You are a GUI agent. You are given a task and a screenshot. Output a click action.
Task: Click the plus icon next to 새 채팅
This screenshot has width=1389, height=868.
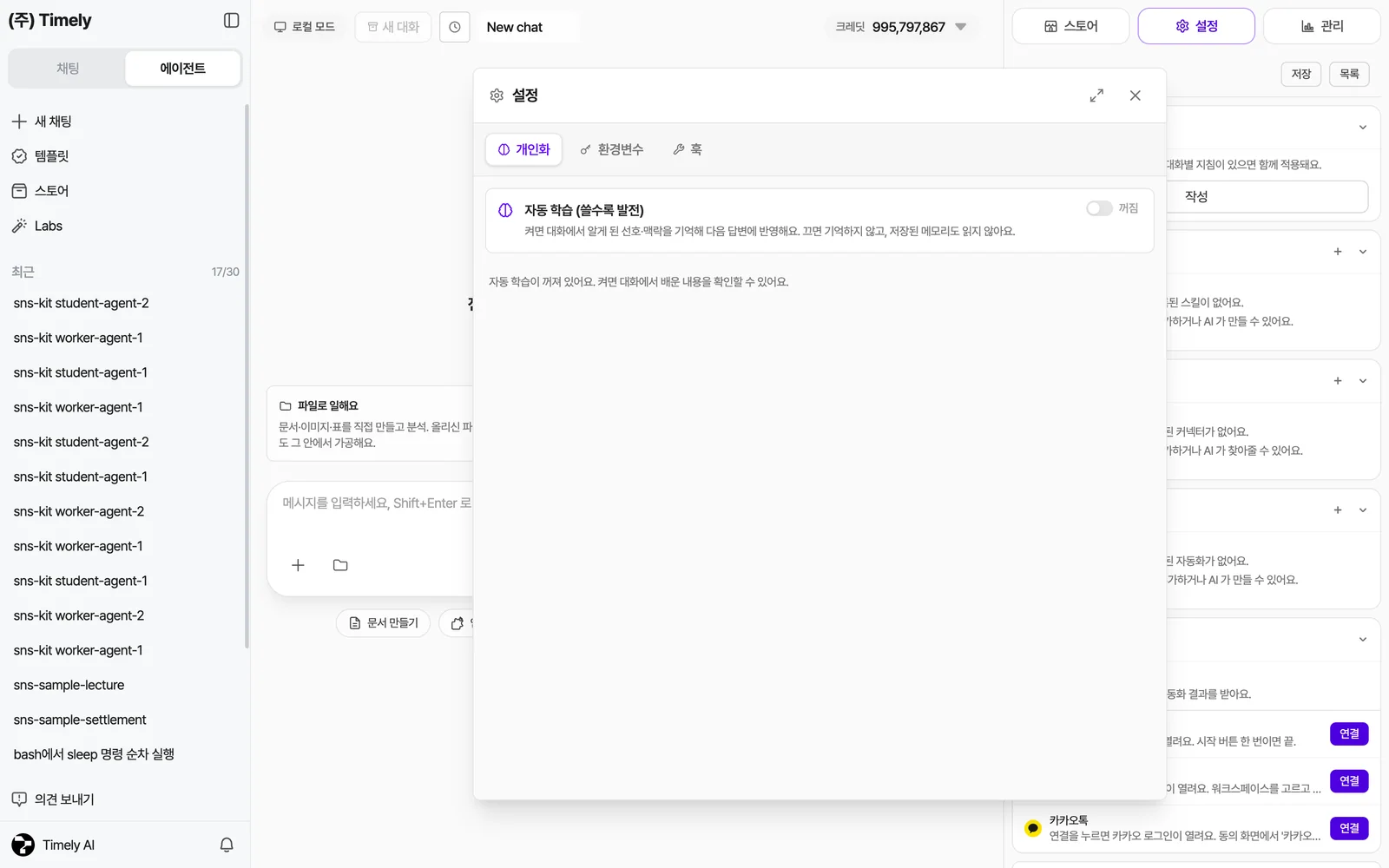19,122
